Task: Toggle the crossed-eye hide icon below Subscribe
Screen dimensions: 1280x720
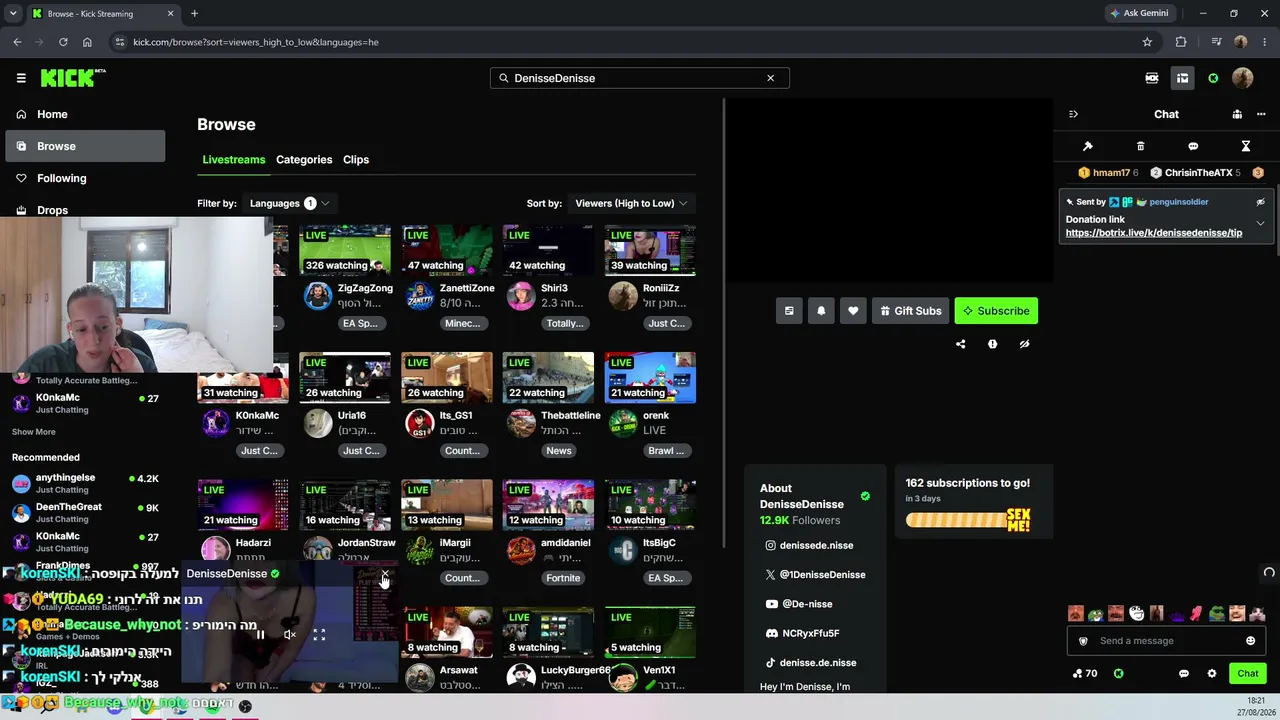Action: point(1024,344)
